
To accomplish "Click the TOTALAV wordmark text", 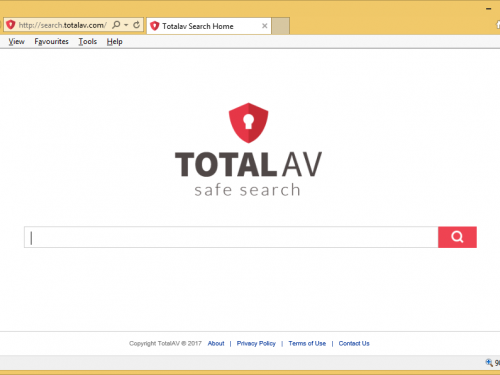I will click(x=248, y=164).
